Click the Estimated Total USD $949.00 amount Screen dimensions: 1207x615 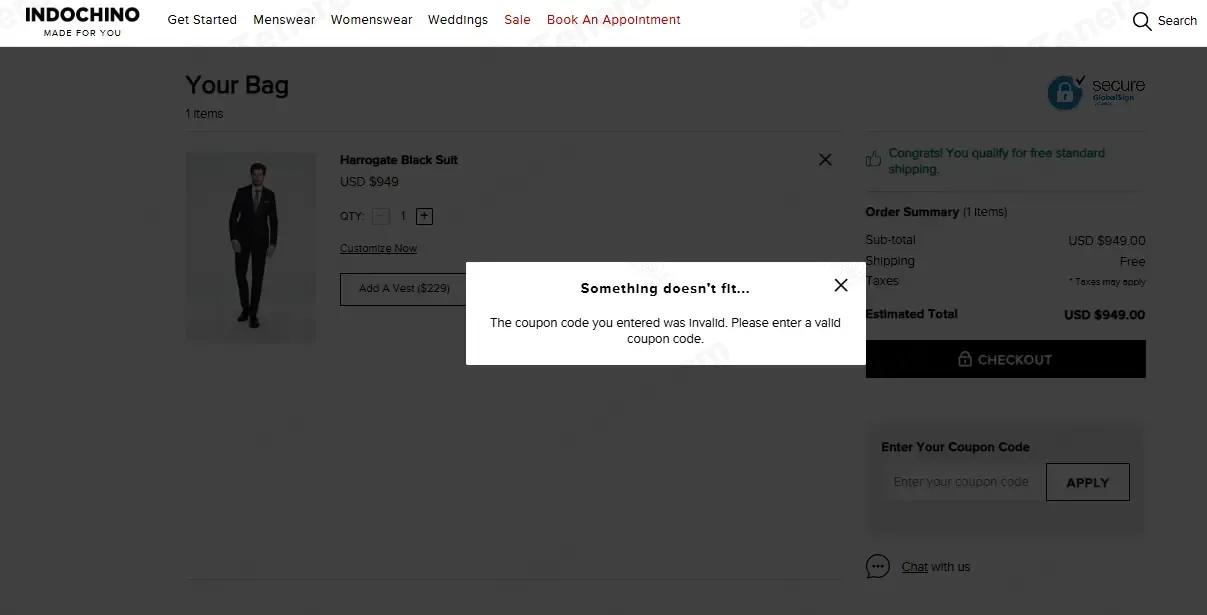tap(1105, 315)
